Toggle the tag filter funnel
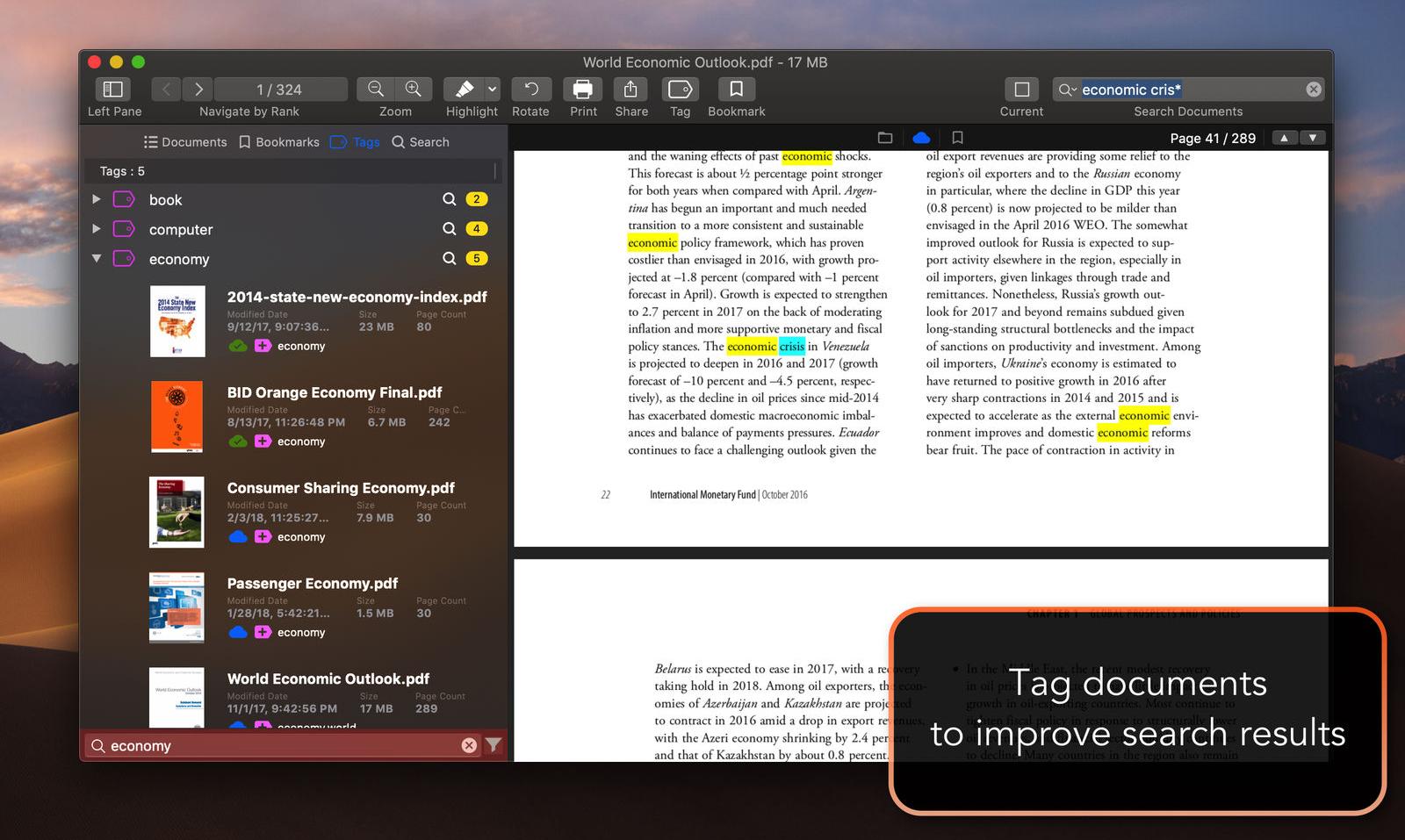 tap(494, 745)
